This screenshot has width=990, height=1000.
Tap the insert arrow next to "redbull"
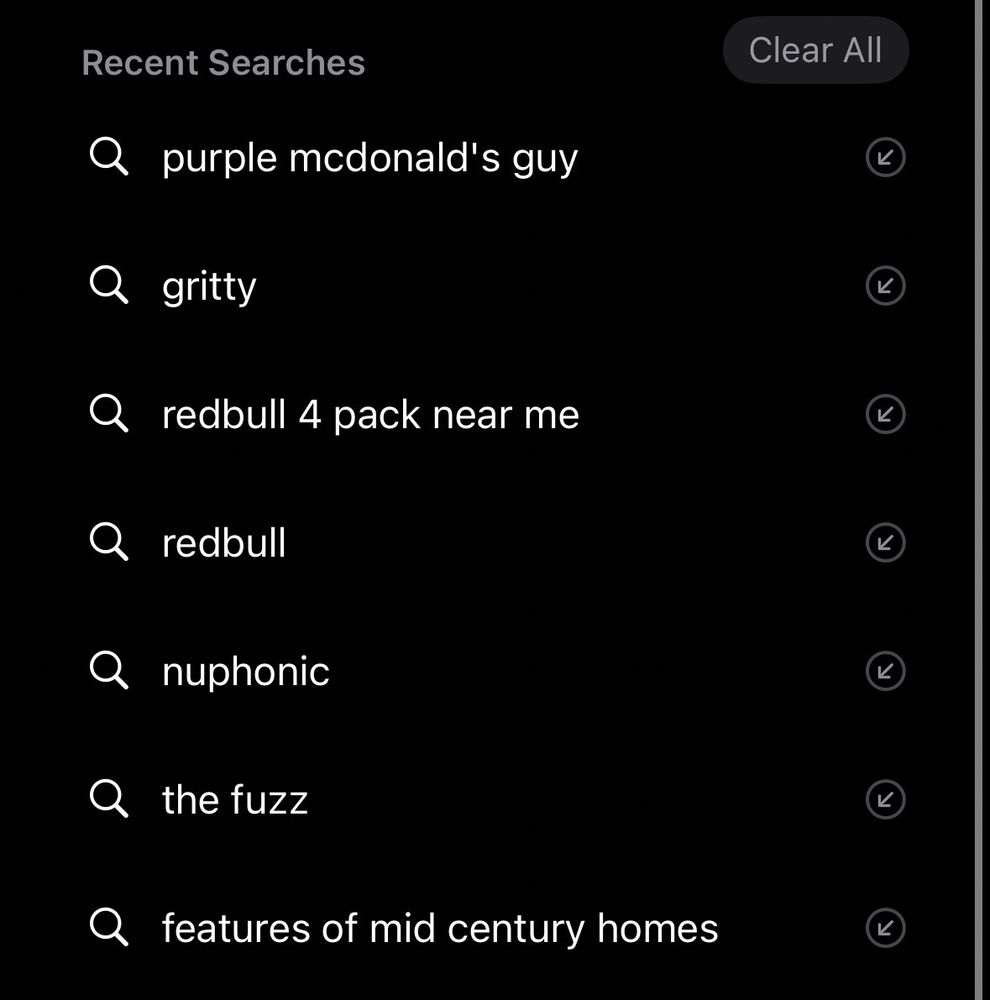(x=884, y=542)
